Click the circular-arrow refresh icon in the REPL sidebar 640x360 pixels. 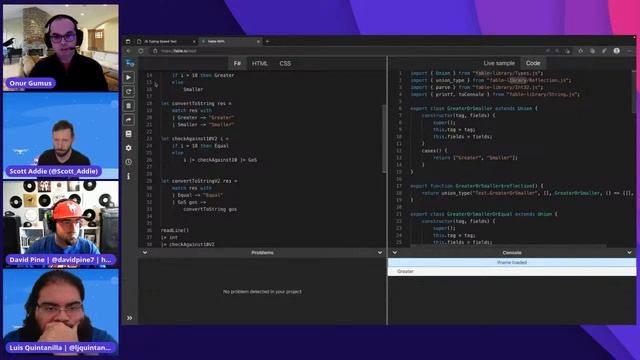pos(129,91)
